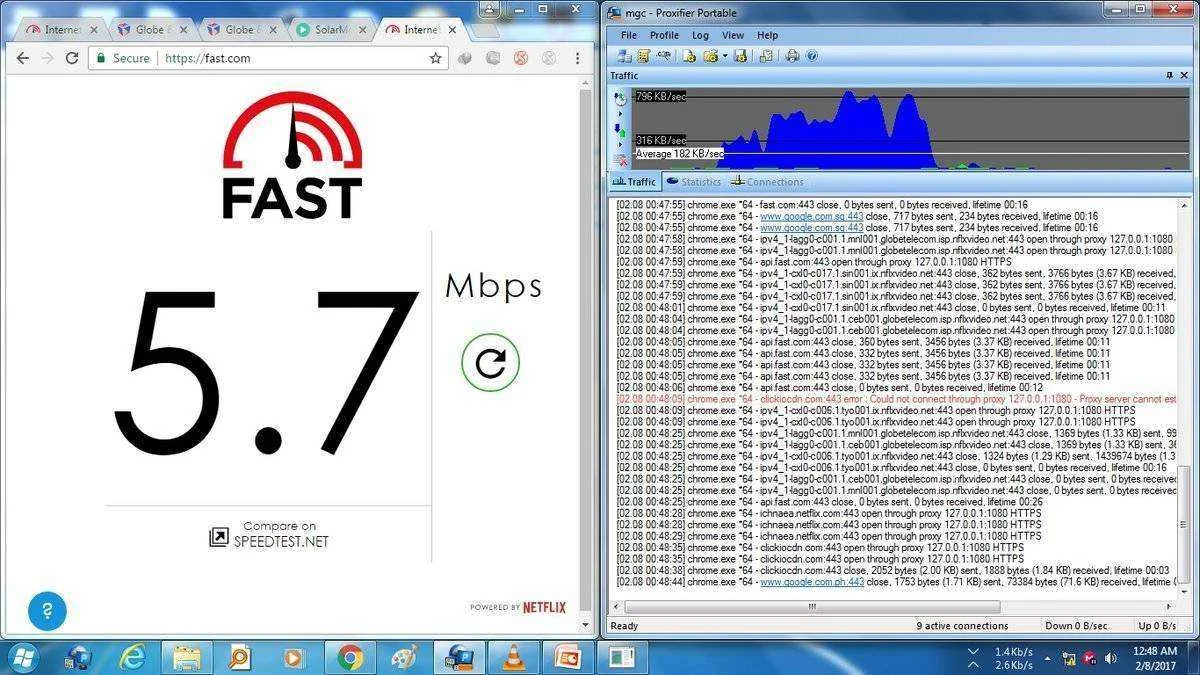Screen dimensions: 1200x675
Task: Click the Compare on SPEEDTEST.NET link
Action: click(269, 534)
